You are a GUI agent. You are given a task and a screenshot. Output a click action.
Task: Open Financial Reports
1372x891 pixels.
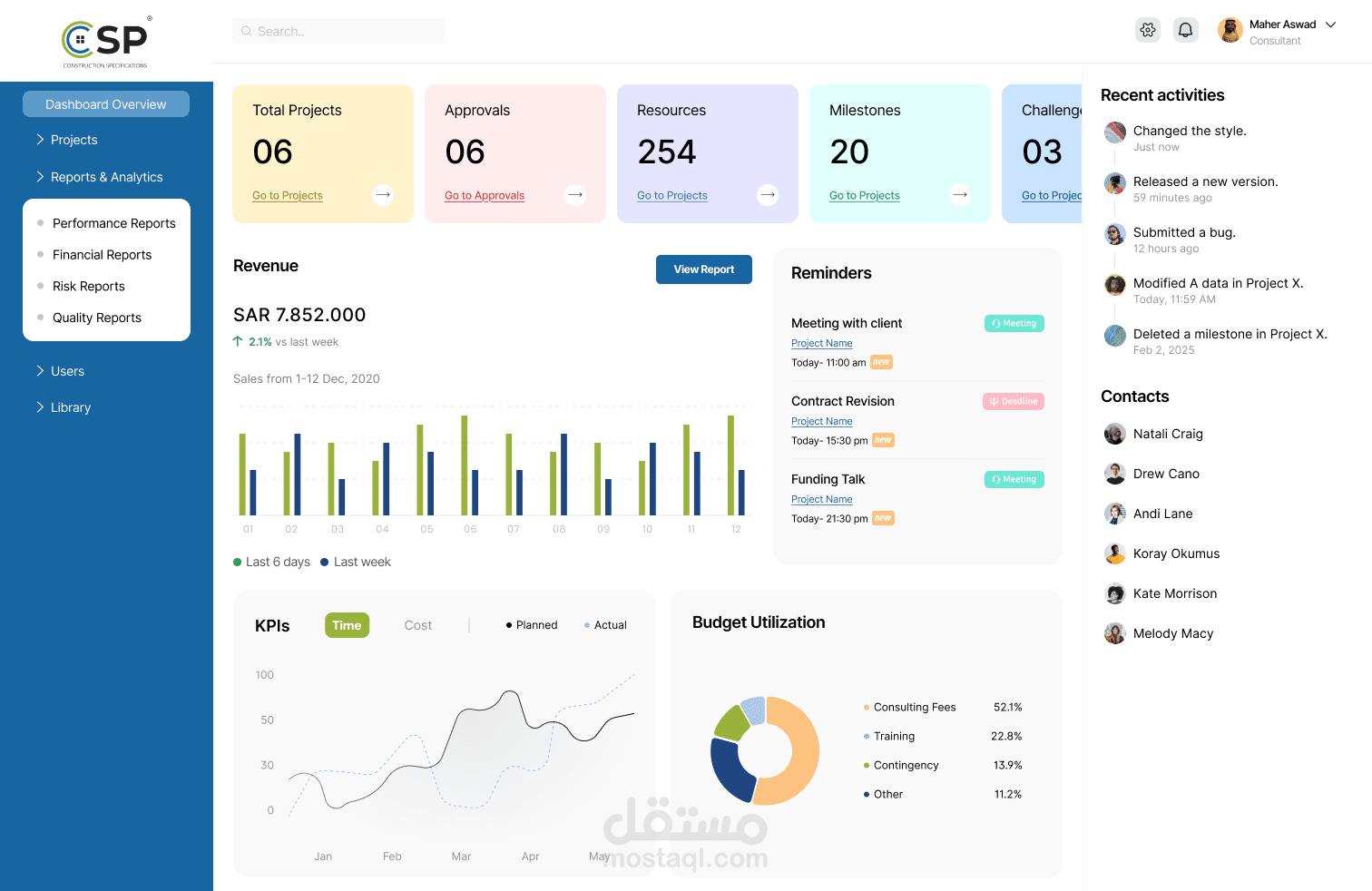(103, 255)
